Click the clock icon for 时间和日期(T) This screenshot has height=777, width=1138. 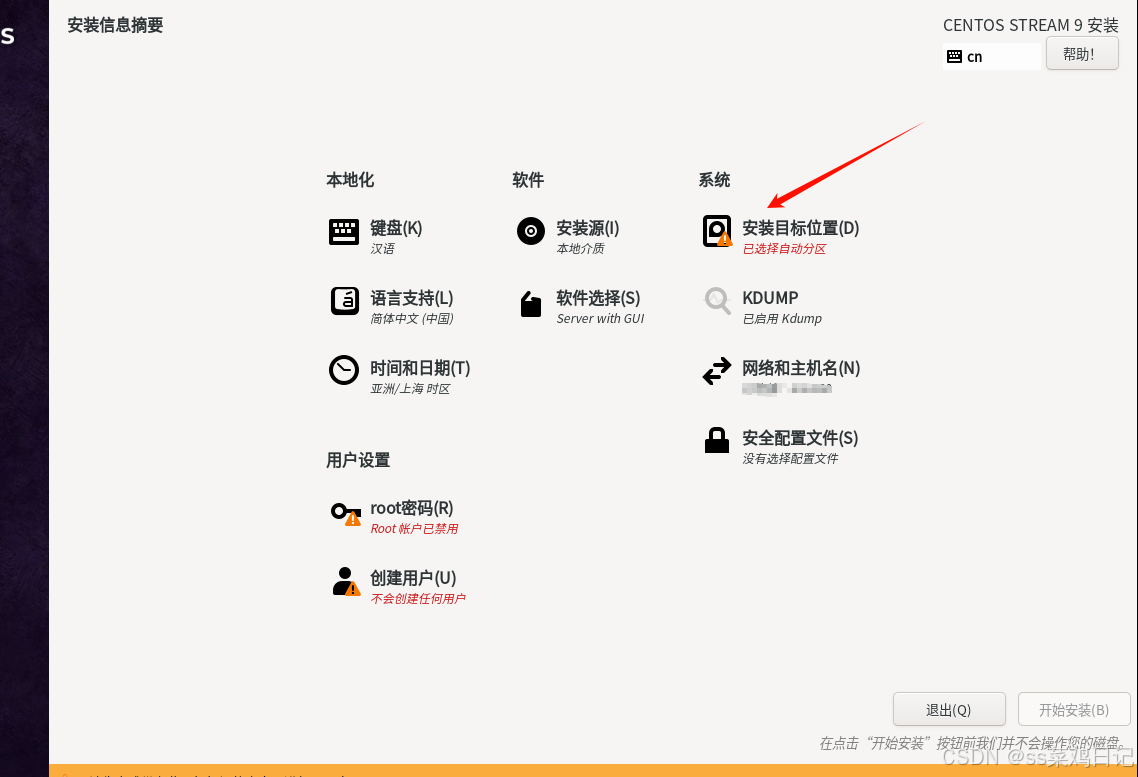coord(343,370)
